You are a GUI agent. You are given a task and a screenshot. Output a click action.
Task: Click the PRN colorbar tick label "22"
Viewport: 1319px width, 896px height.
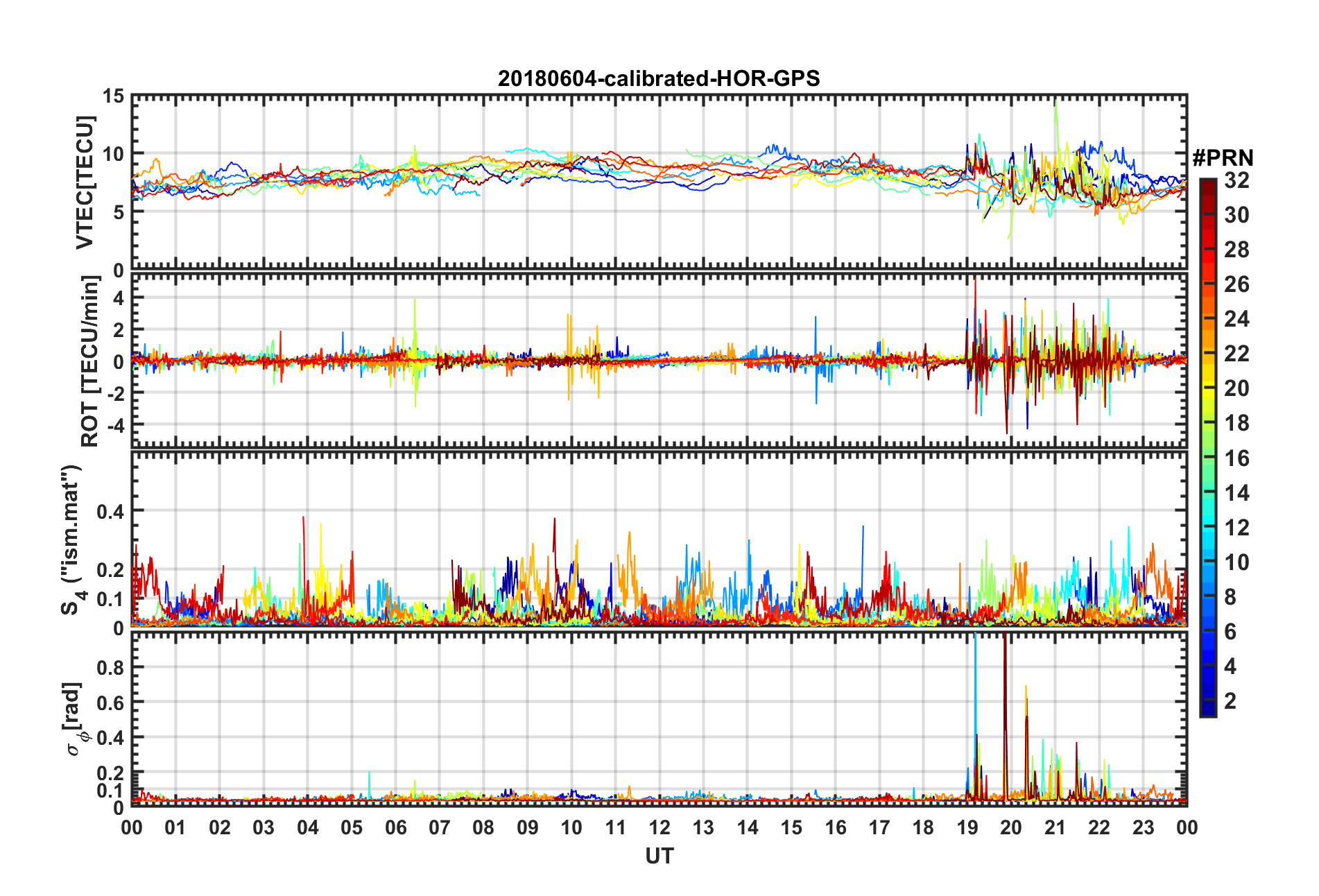[1236, 354]
